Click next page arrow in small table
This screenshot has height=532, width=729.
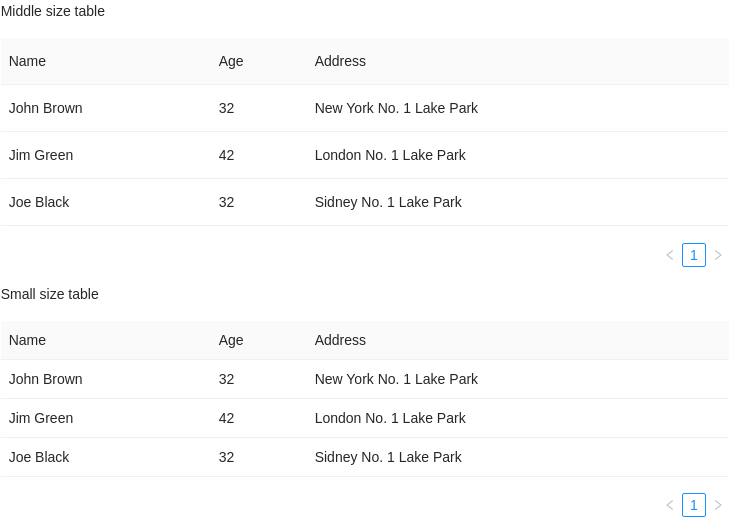[x=718, y=505]
